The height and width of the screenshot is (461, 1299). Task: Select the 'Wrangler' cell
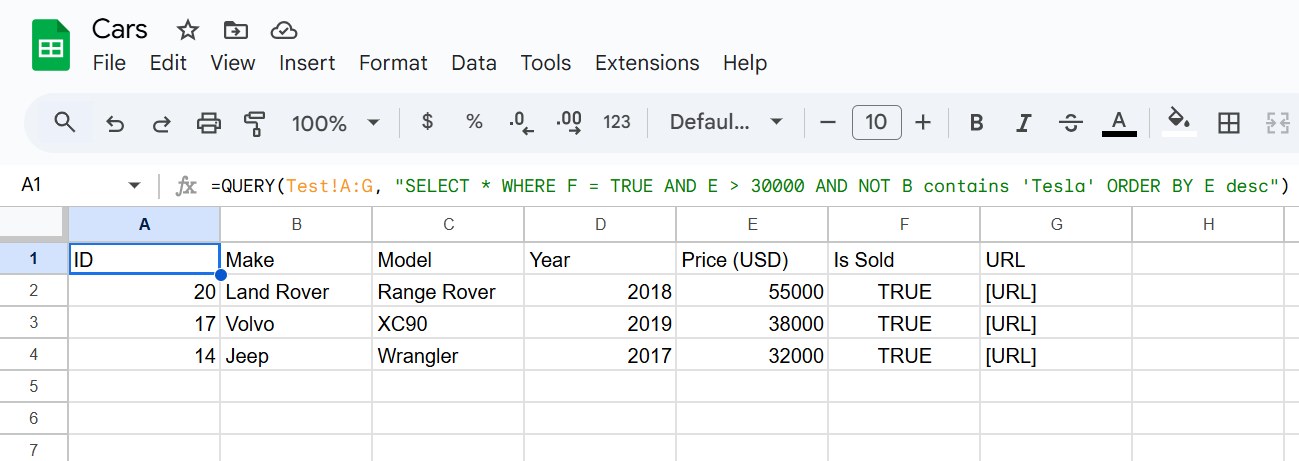[449, 355]
